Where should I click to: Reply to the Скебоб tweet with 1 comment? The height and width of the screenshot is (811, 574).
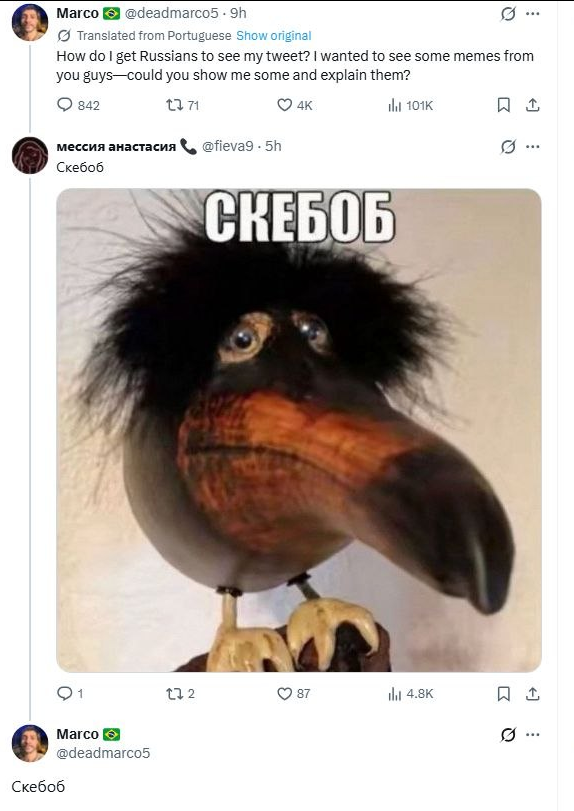coord(70,694)
